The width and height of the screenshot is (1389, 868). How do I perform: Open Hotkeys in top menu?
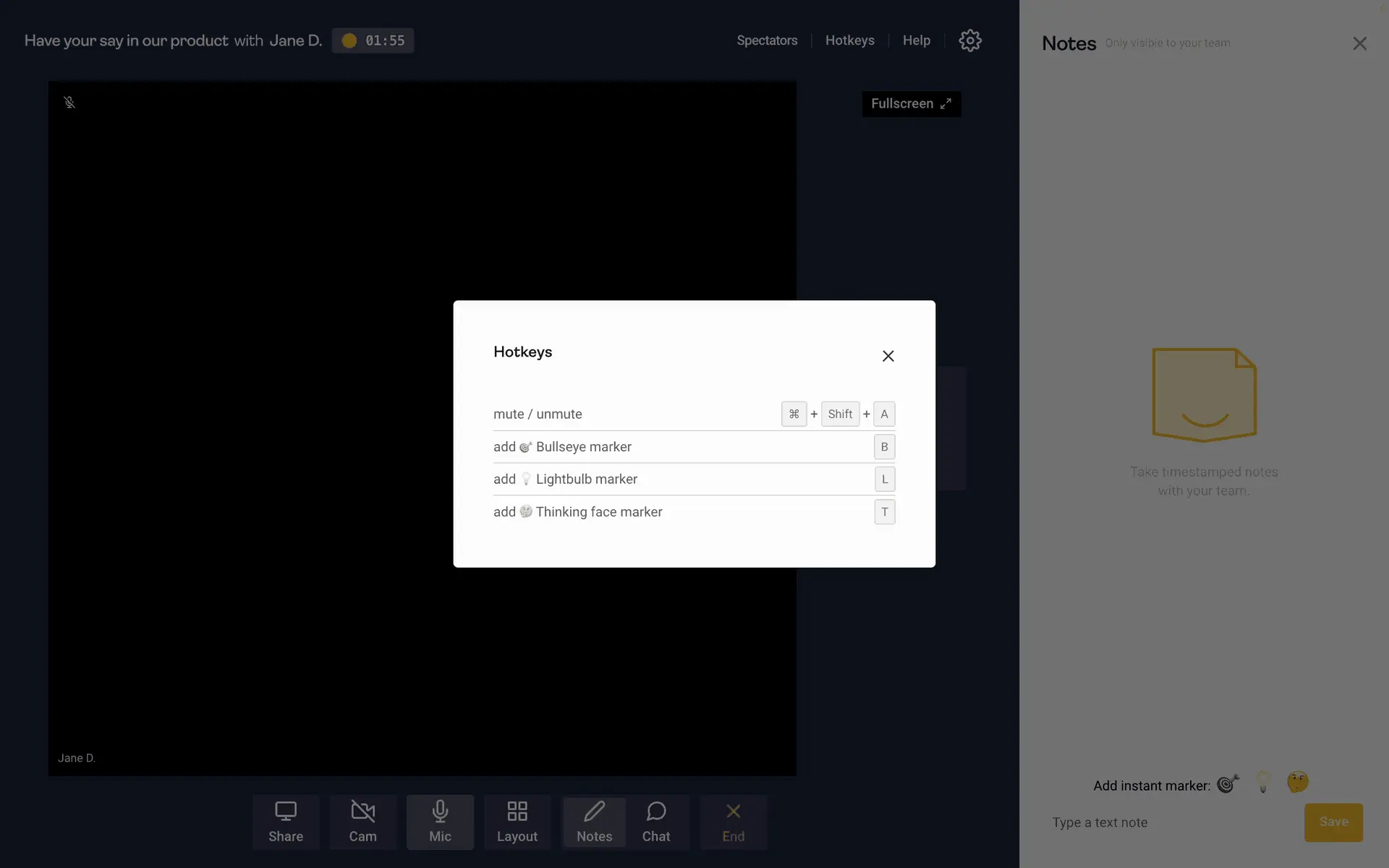coord(849,41)
